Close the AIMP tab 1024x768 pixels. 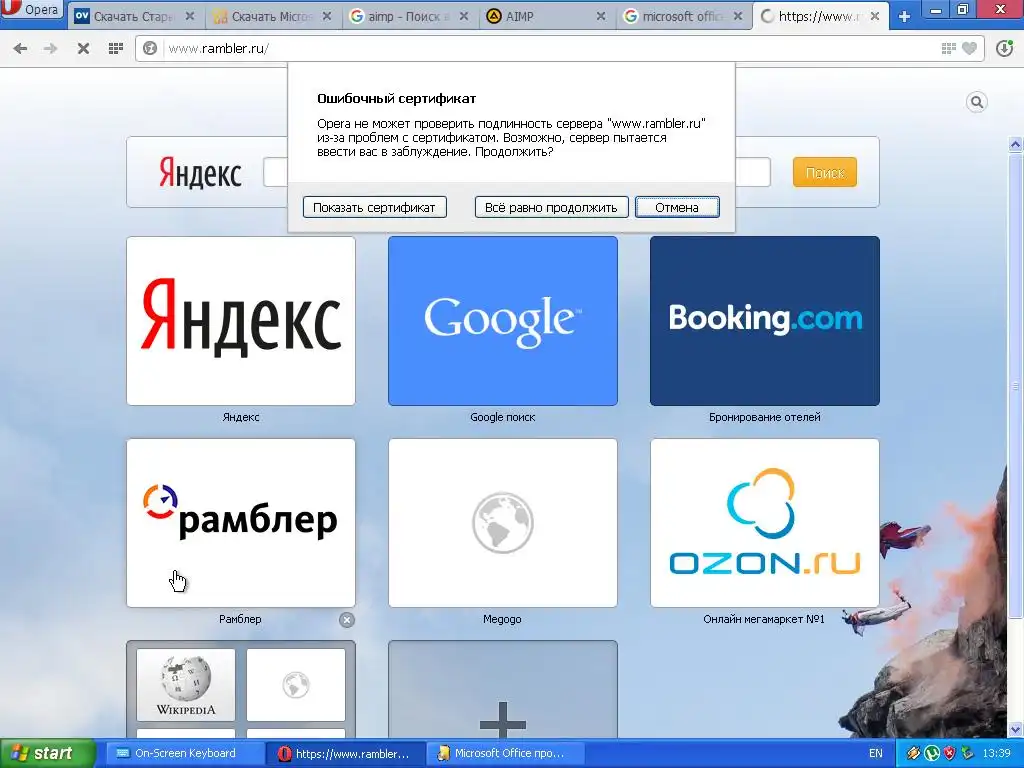point(601,16)
